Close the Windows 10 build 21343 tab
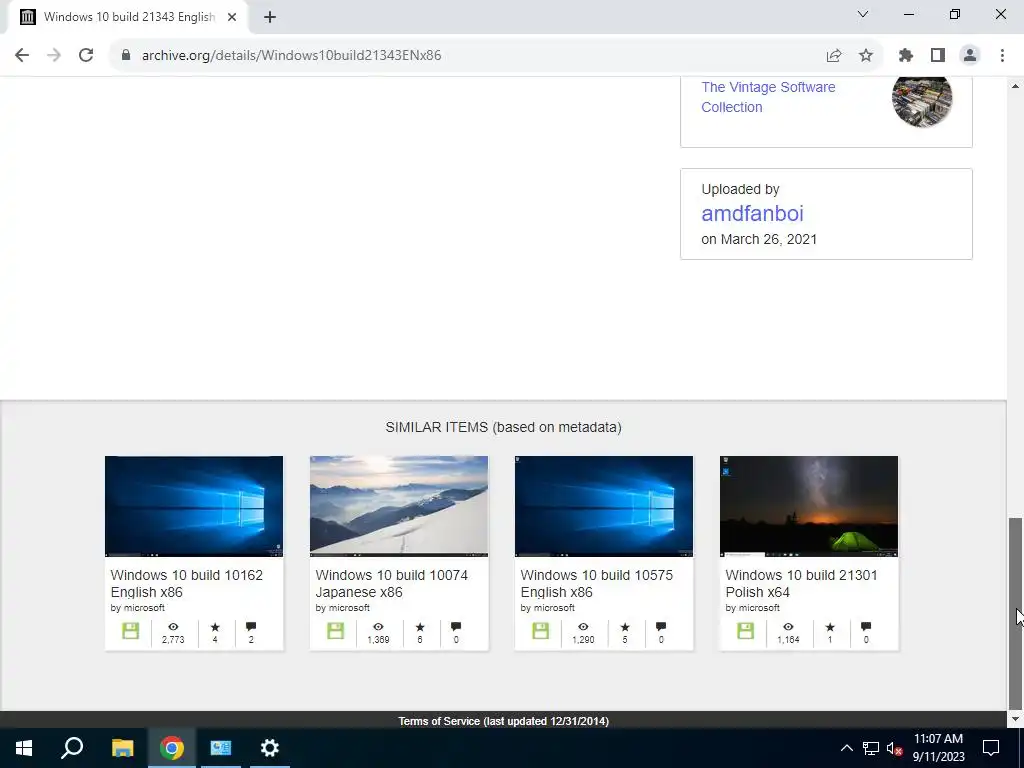Image resolution: width=1024 pixels, height=768 pixels. click(x=232, y=17)
